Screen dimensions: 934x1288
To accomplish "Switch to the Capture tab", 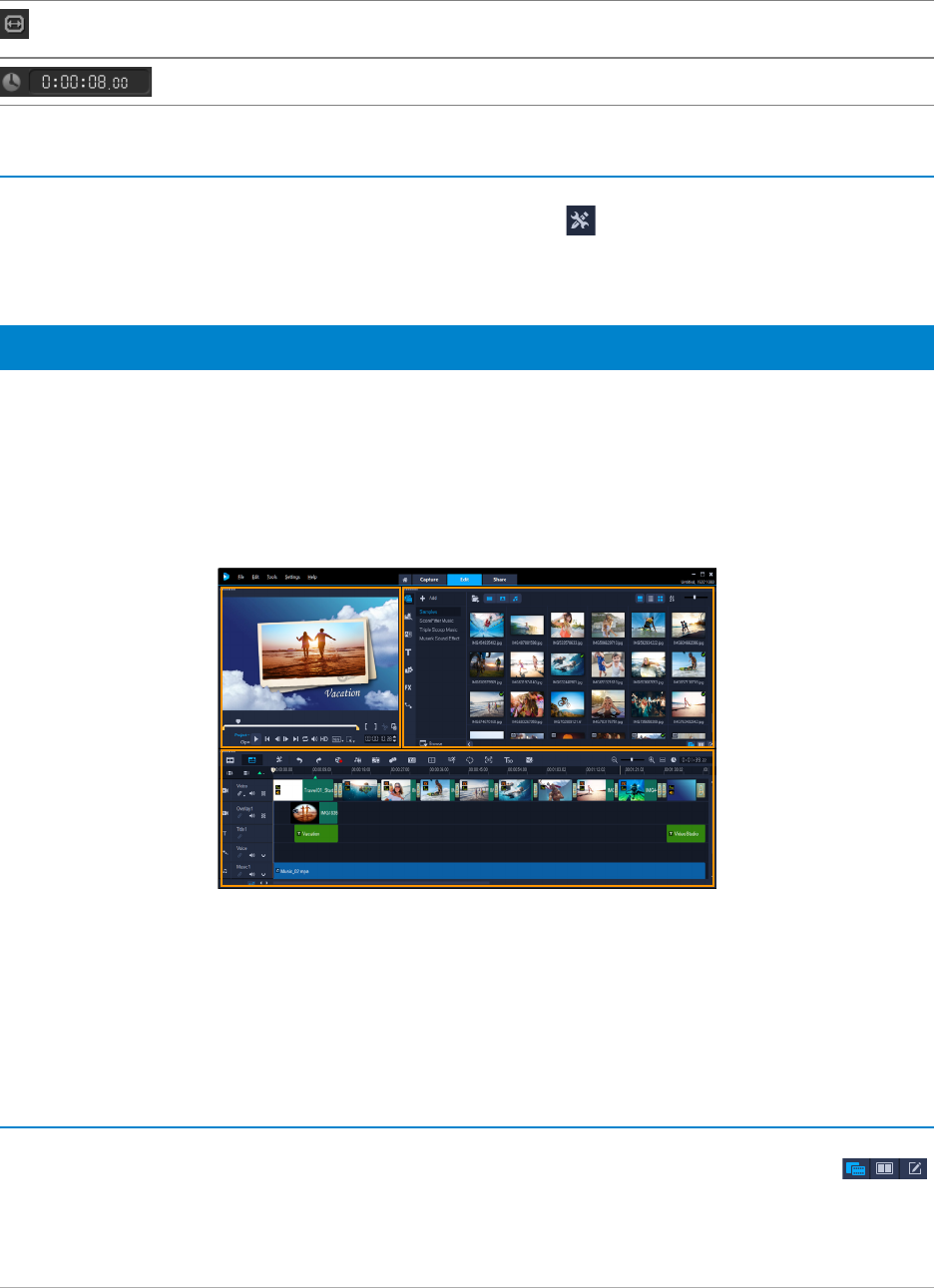I will (x=429, y=580).
